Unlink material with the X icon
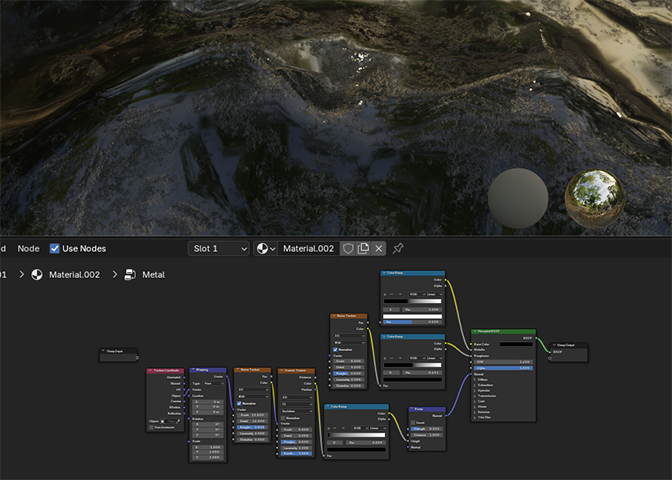672x480 pixels. coord(380,248)
